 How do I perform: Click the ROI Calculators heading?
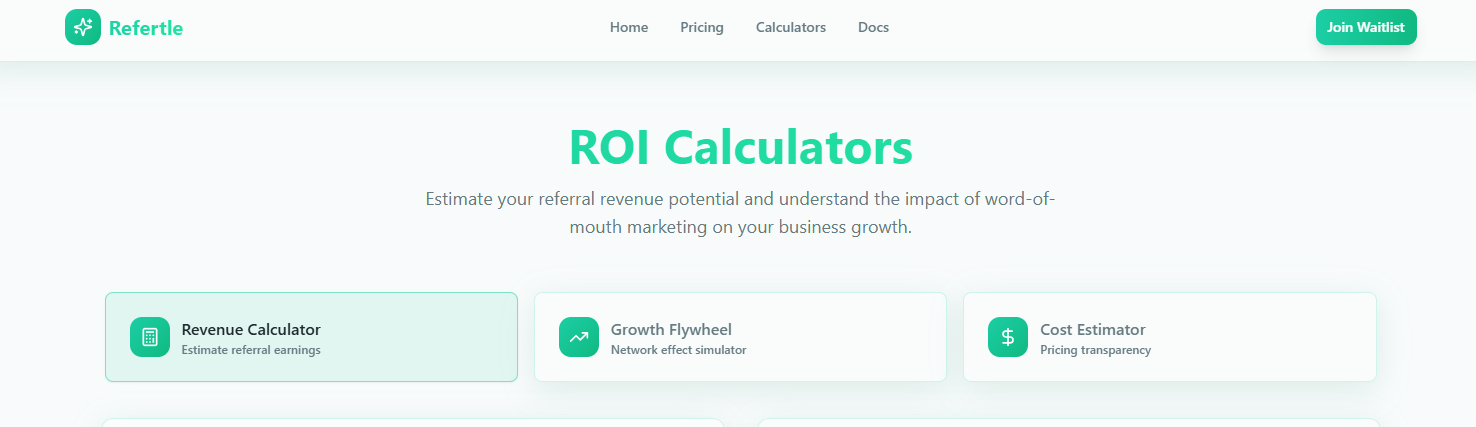[x=740, y=147]
